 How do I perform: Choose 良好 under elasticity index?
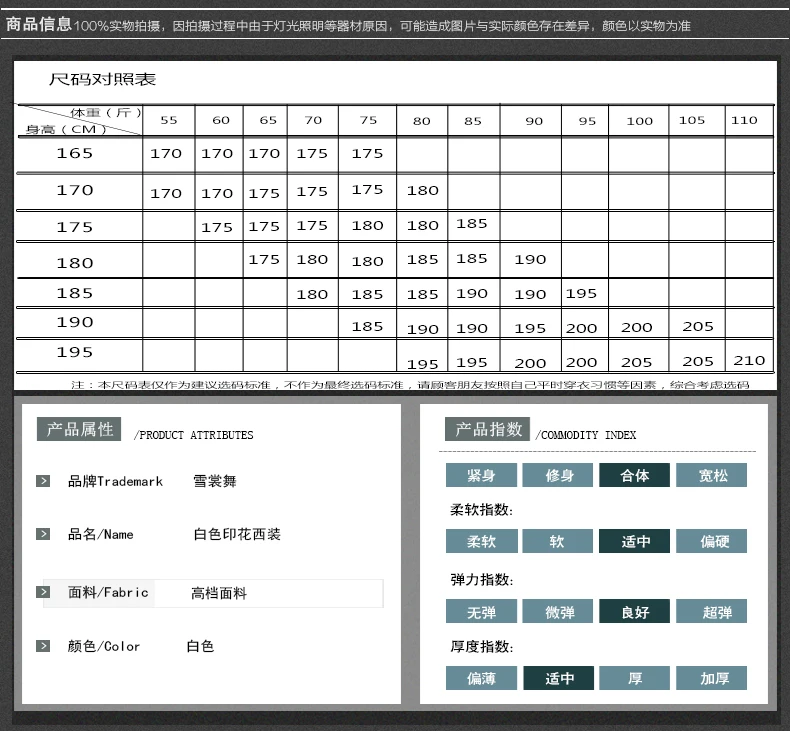tap(634, 612)
